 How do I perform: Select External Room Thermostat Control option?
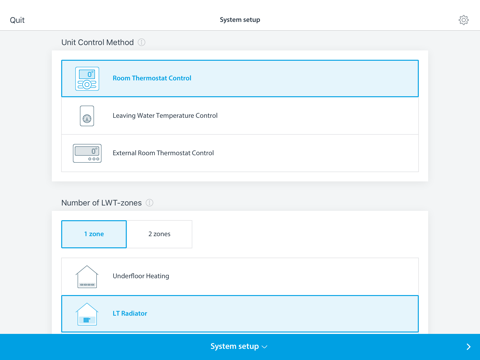tap(240, 153)
